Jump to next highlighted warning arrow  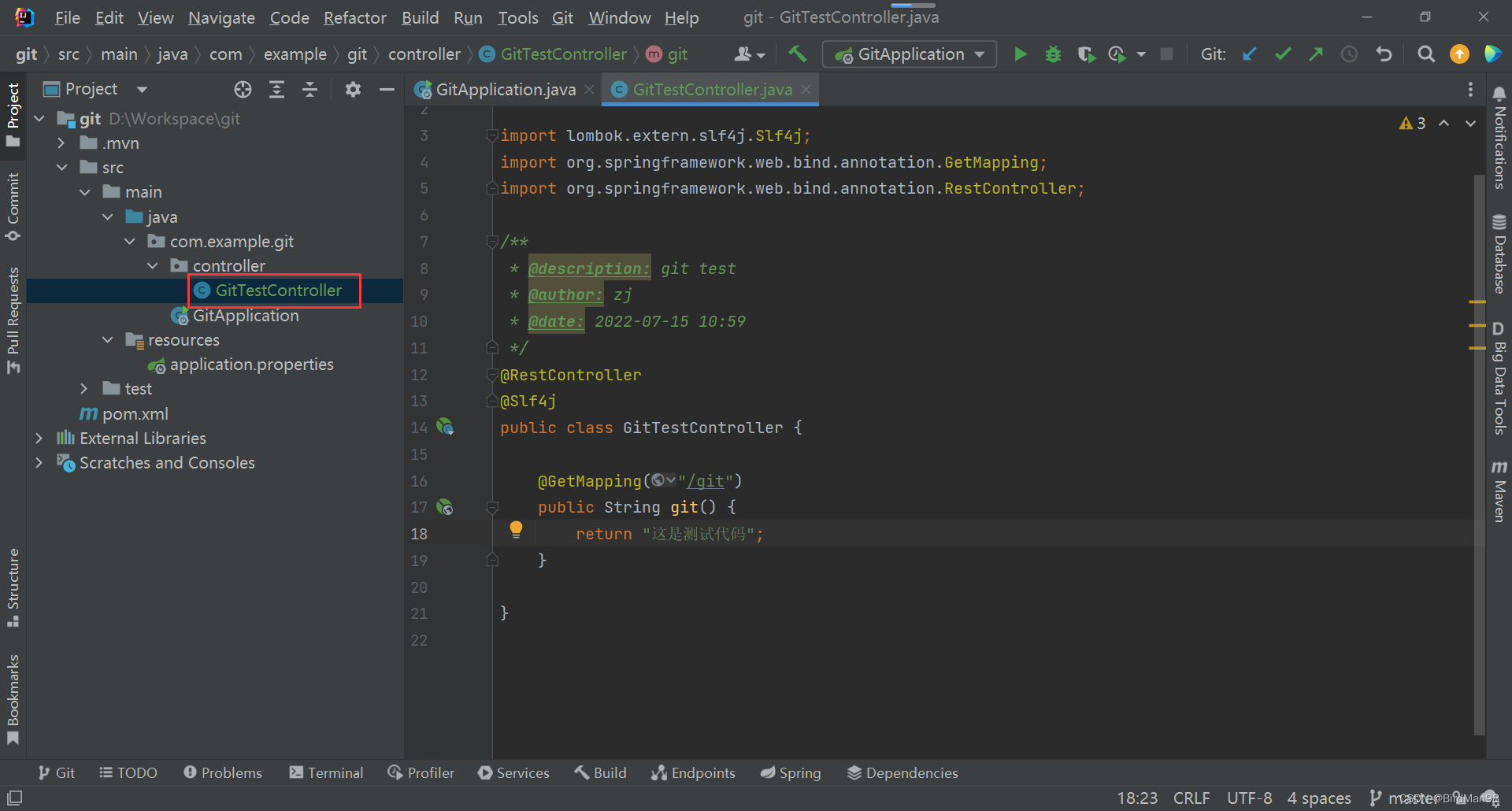tap(1470, 124)
